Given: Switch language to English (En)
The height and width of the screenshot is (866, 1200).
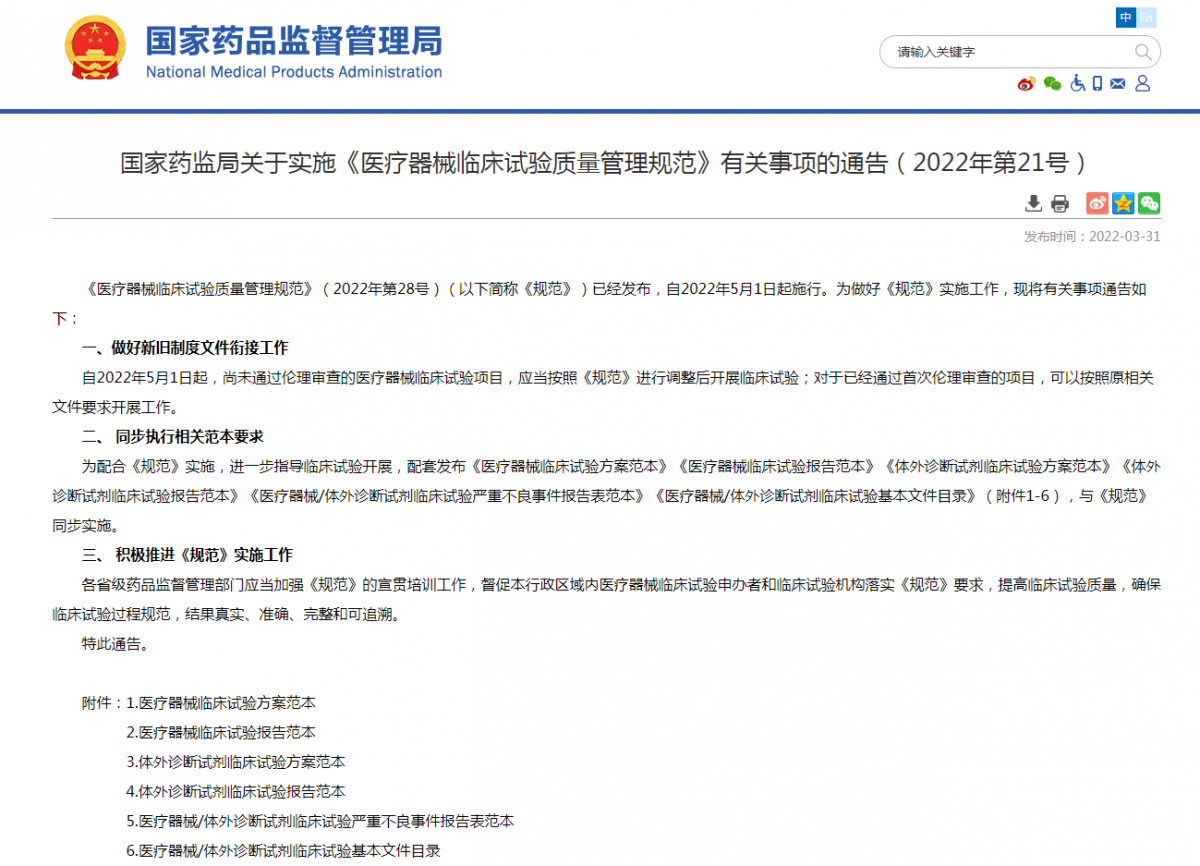Looking at the screenshot, I should pyautogui.click(x=1146, y=17).
